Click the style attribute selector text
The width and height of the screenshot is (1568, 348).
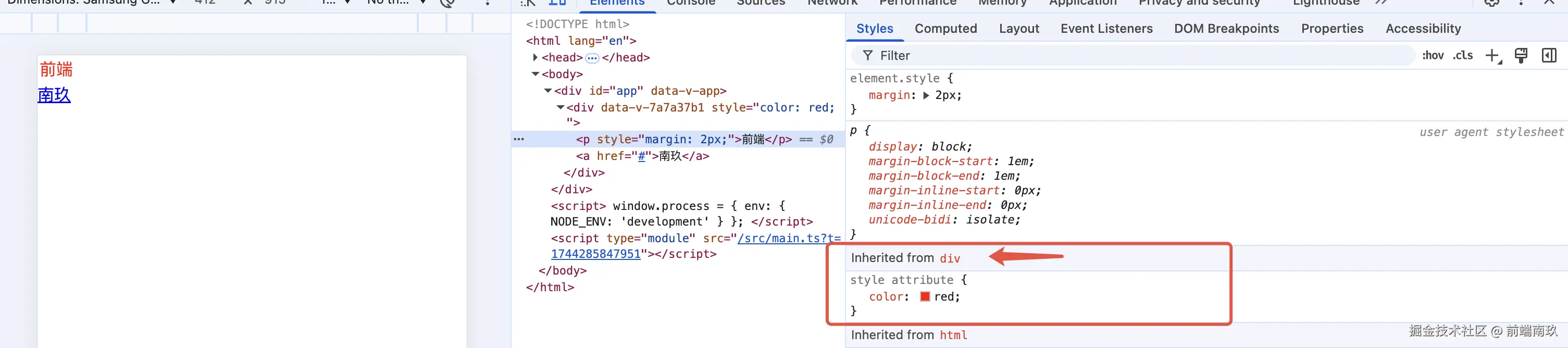point(902,280)
